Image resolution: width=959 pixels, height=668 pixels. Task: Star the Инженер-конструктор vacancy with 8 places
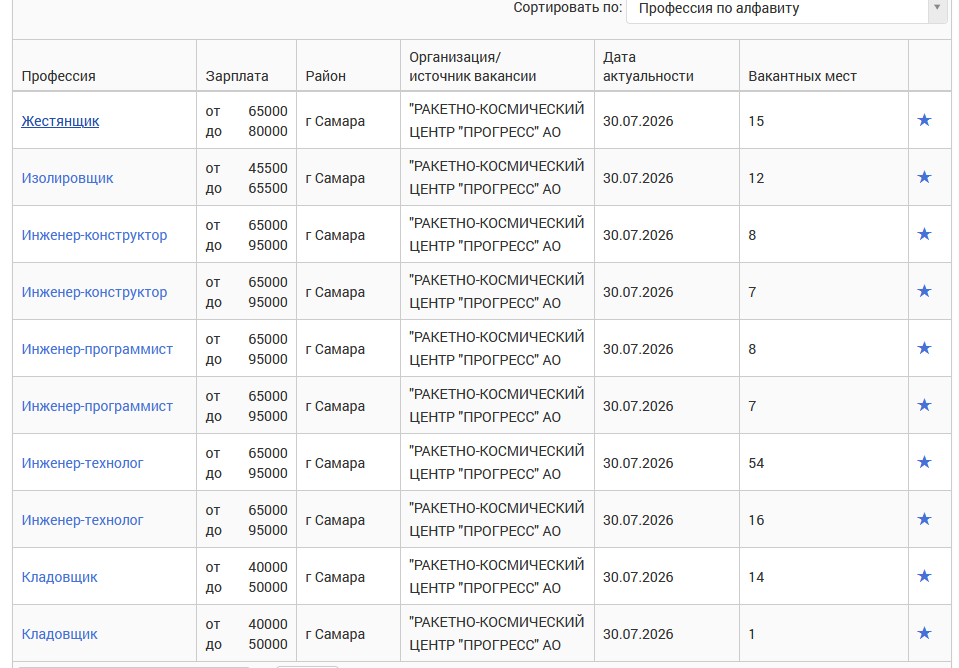(924, 234)
